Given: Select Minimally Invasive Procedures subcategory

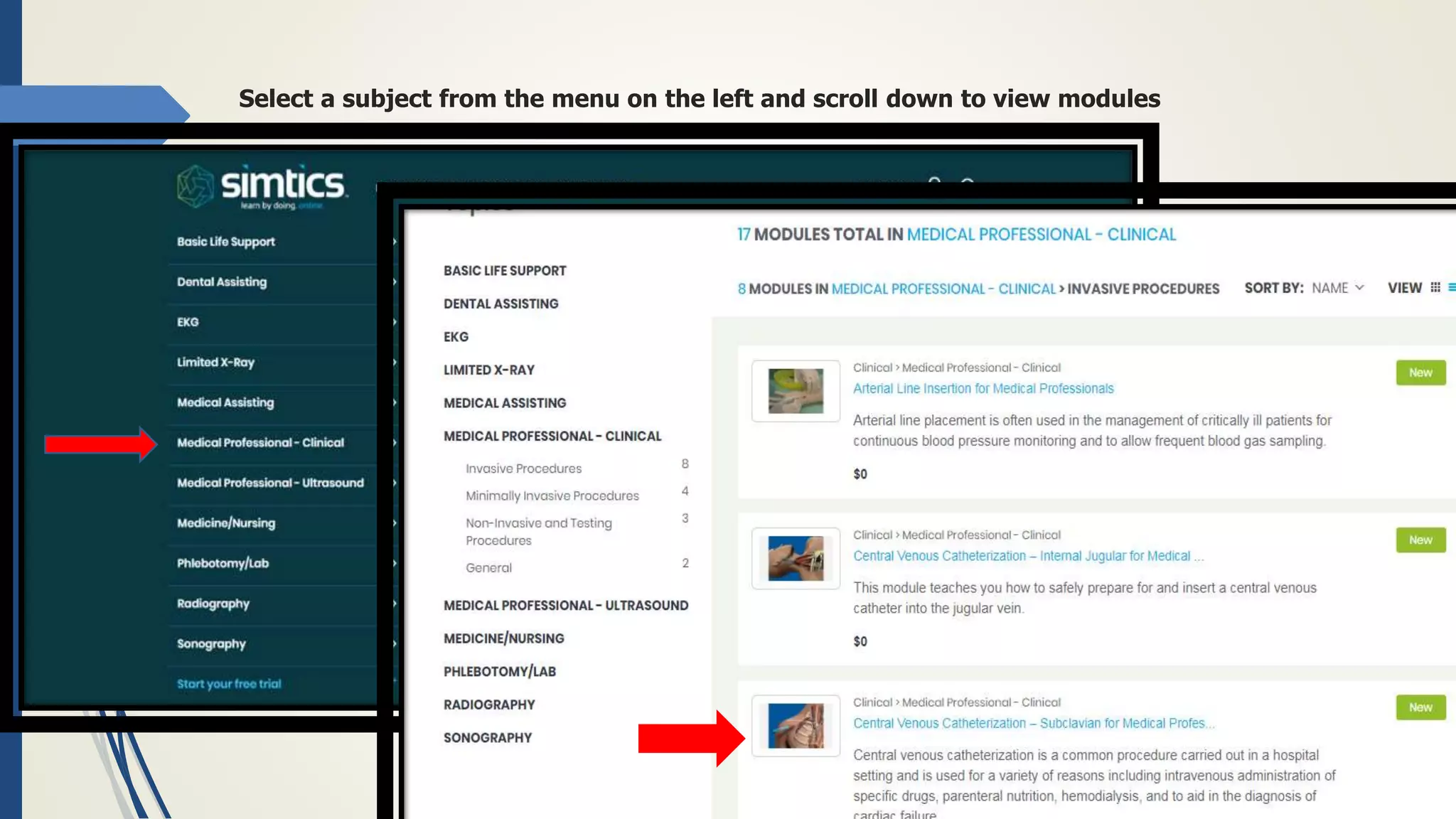Looking at the screenshot, I should coord(552,496).
